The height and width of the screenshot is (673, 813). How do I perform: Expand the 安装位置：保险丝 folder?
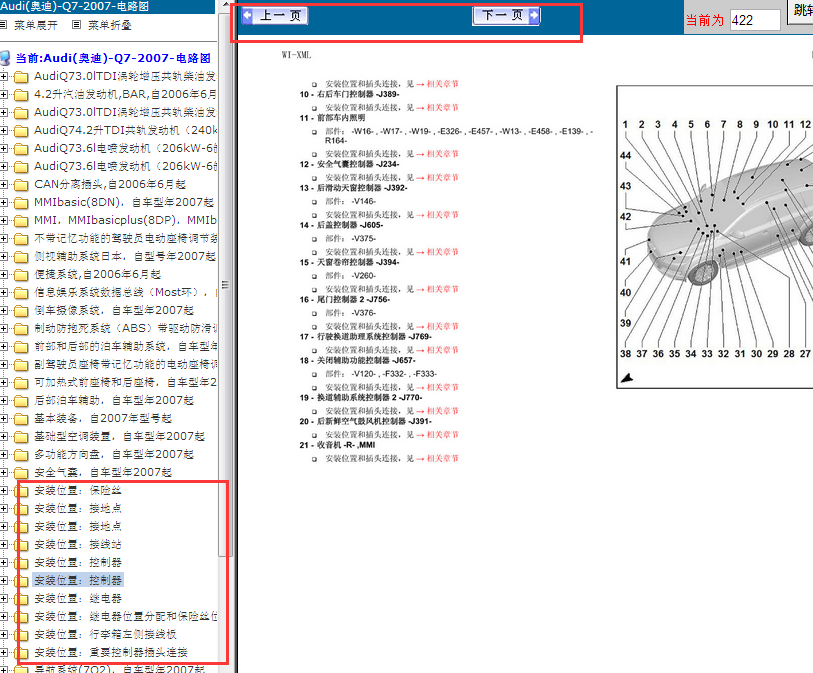point(4,490)
